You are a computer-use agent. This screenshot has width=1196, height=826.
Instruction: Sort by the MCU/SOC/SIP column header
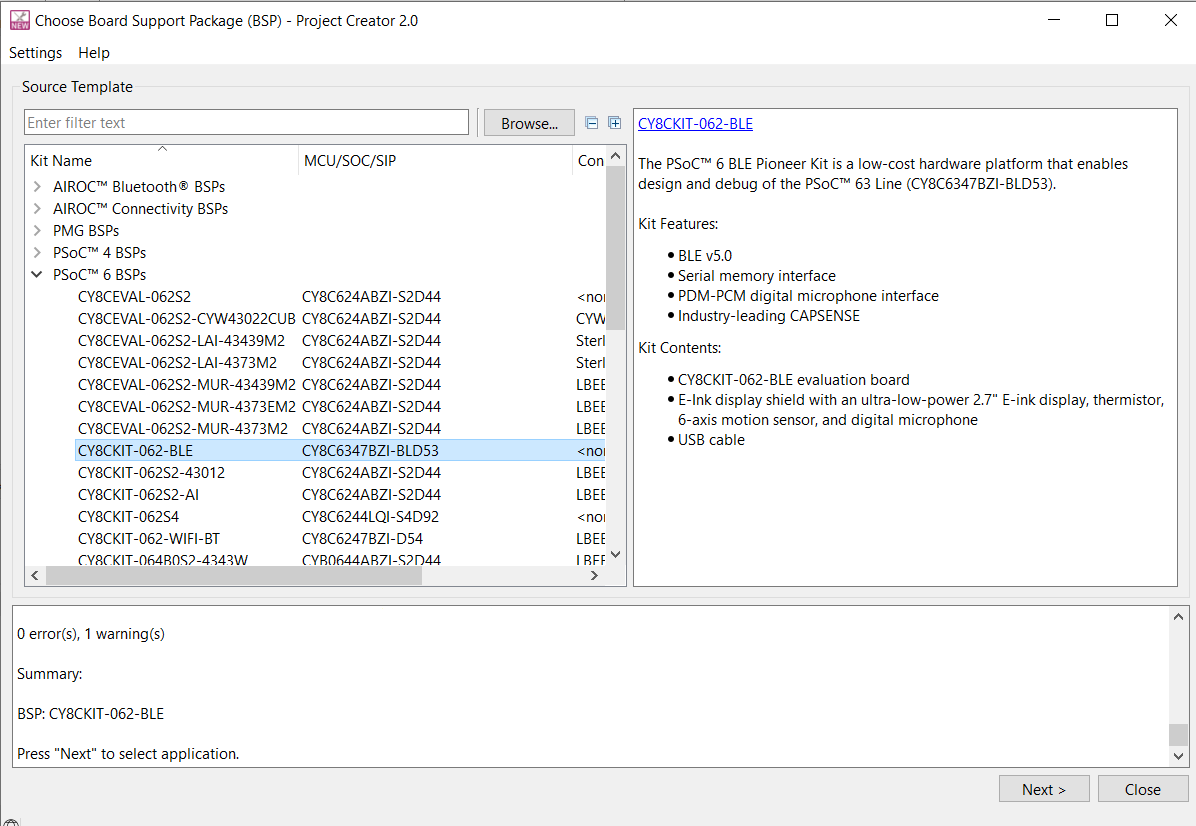(x=435, y=161)
